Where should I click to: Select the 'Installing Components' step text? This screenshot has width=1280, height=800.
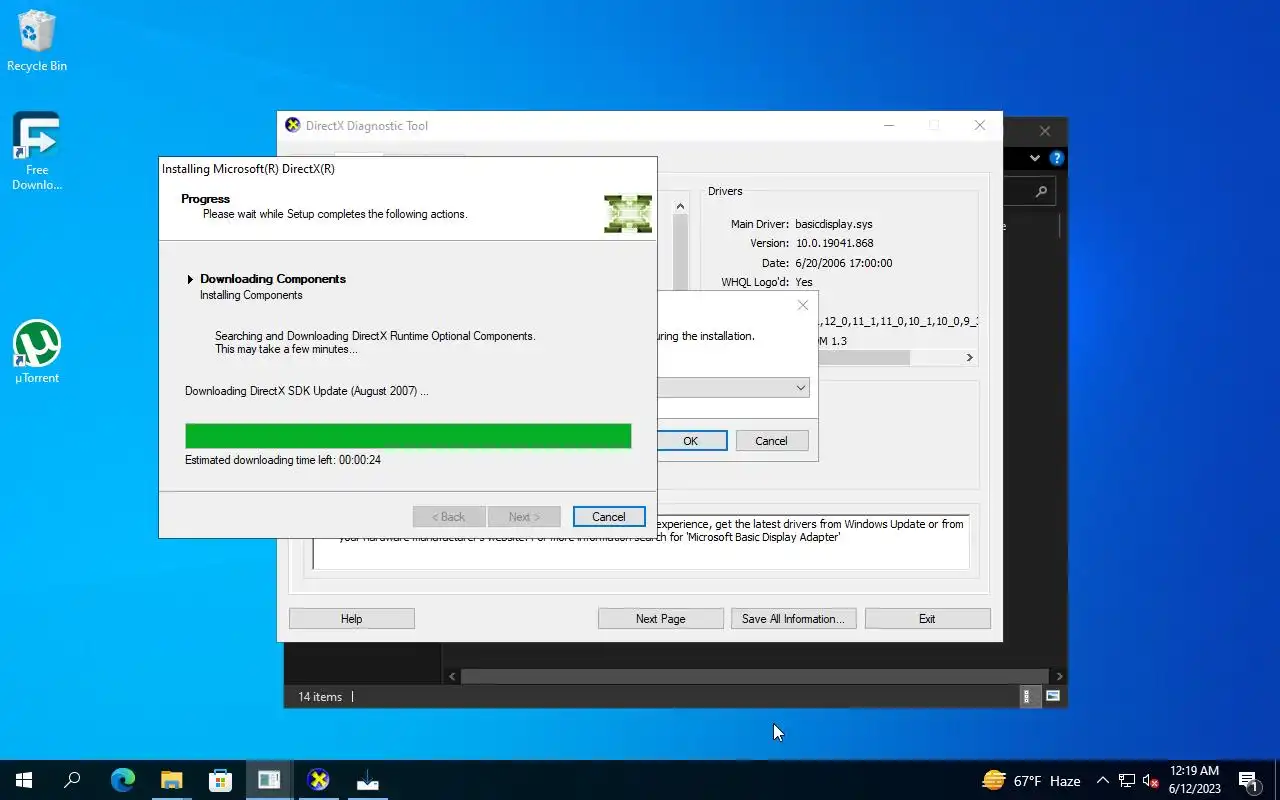(251, 295)
